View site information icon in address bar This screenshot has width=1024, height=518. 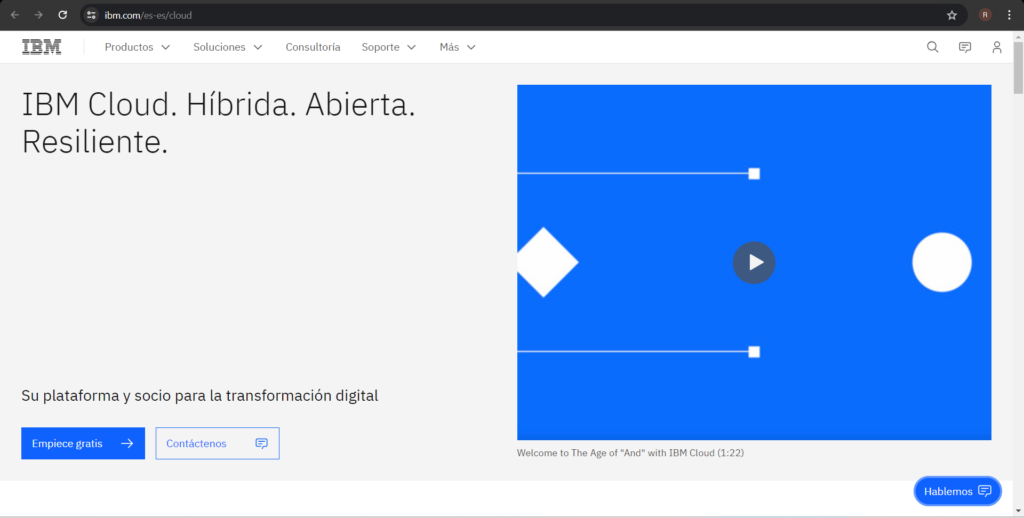[x=91, y=15]
